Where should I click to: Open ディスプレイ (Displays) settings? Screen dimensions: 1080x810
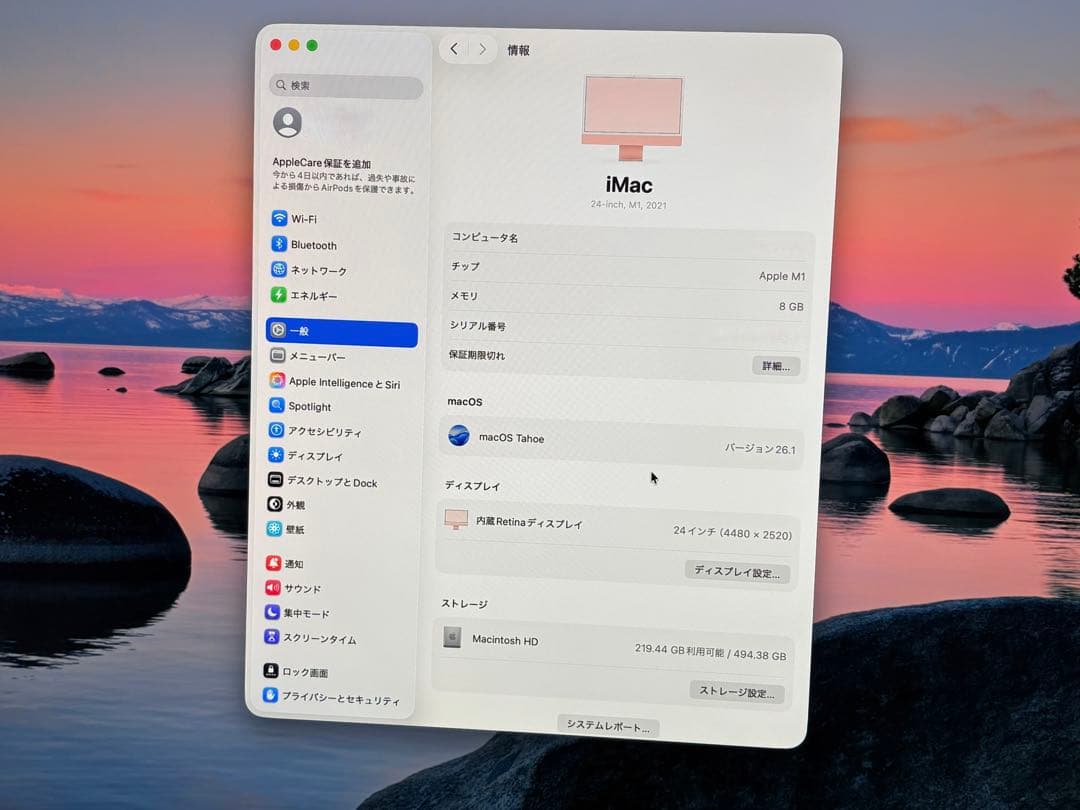[x=278, y=456]
